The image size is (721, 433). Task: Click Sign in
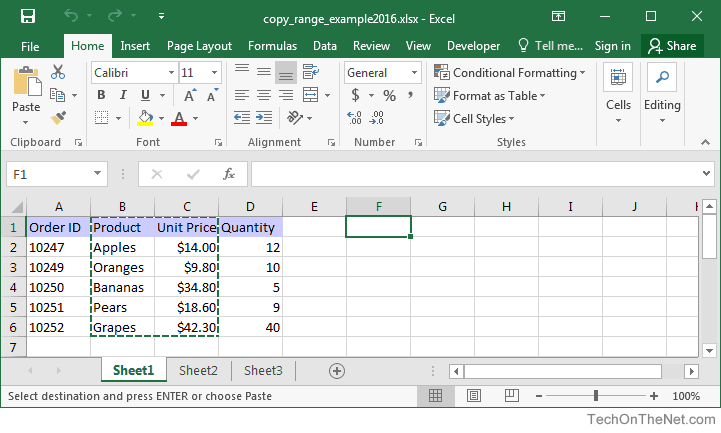tap(612, 46)
